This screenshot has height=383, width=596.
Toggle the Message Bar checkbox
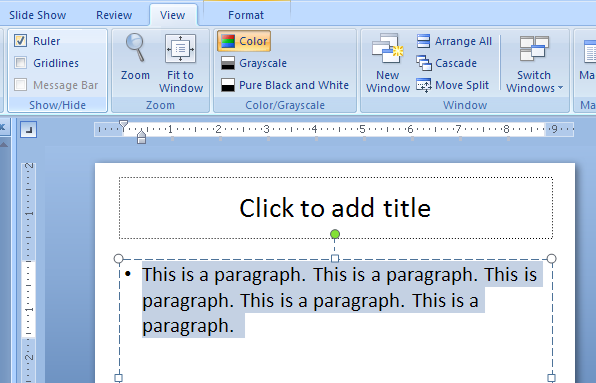[x=21, y=85]
